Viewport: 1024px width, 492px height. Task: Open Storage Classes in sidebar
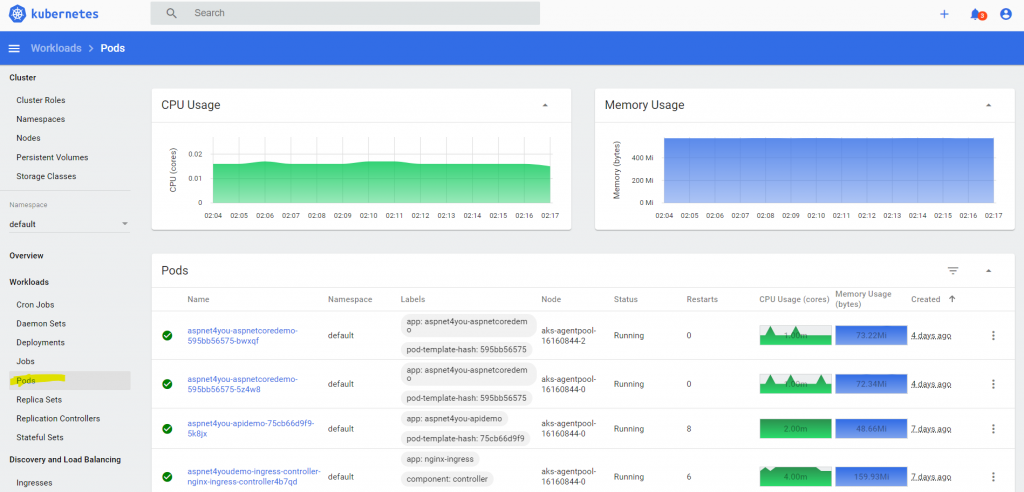click(x=46, y=176)
